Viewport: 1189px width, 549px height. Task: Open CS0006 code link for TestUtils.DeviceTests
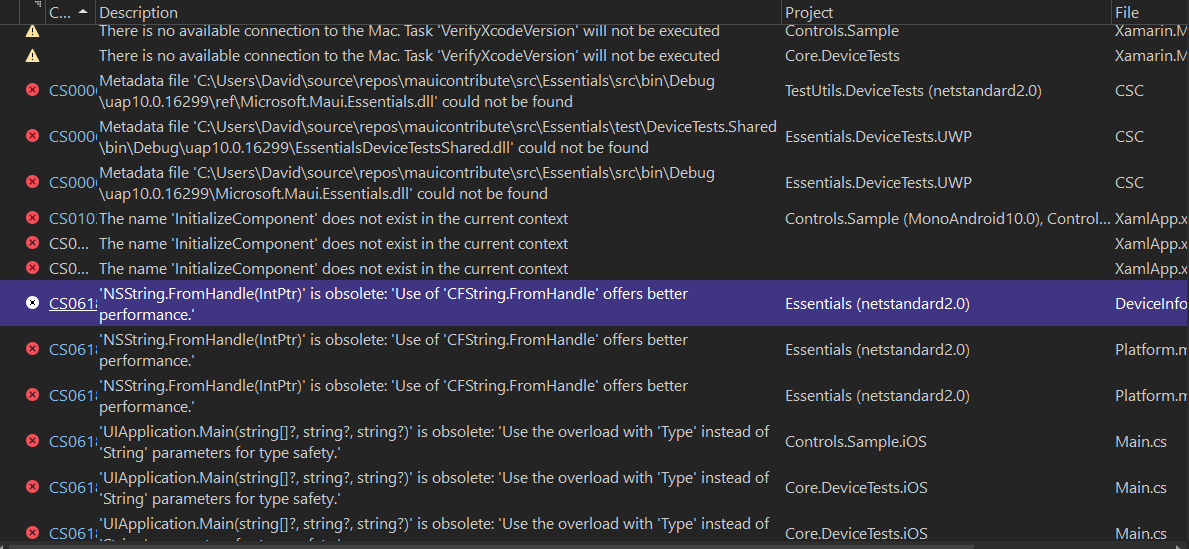73,91
